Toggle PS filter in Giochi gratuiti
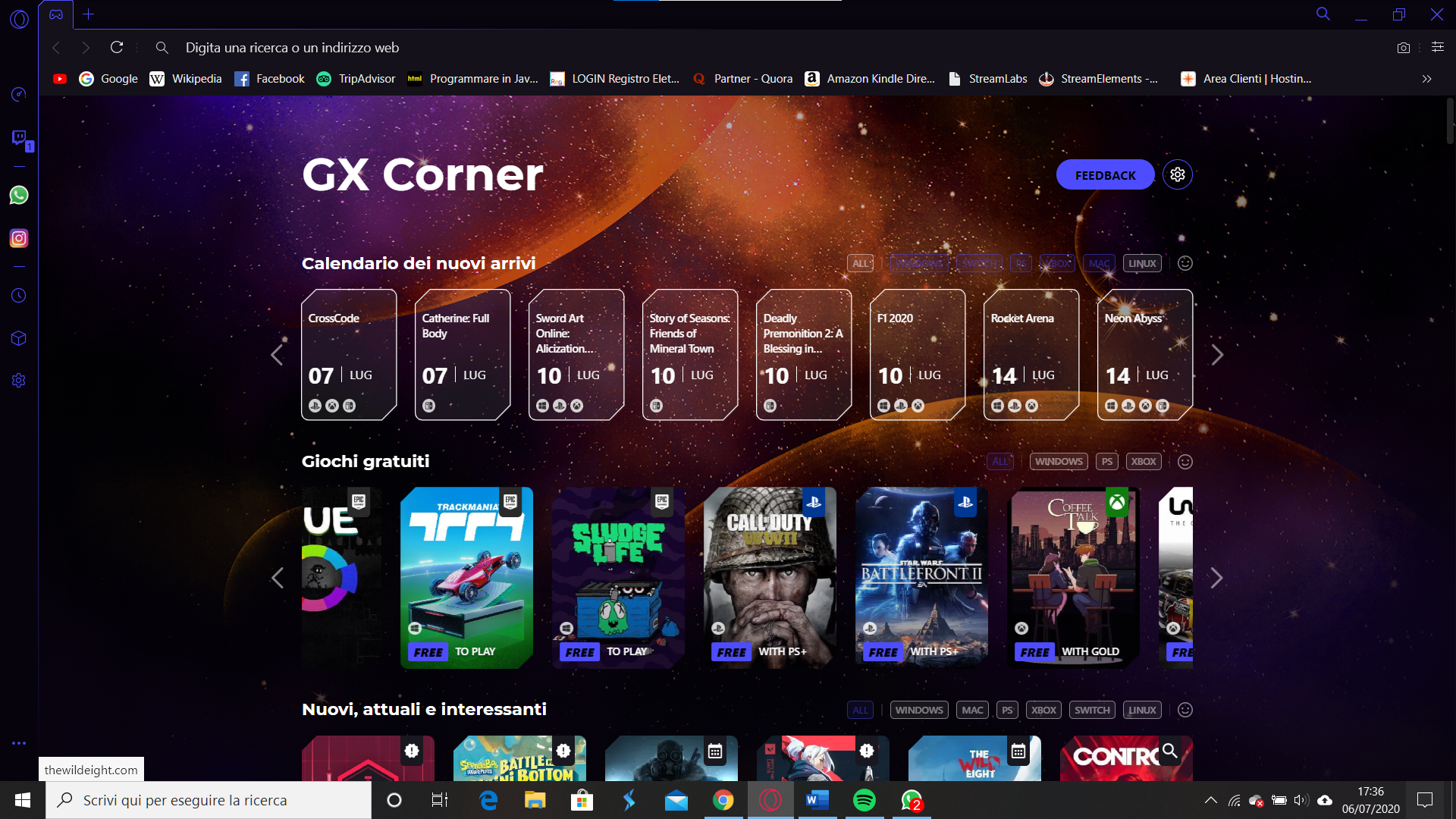Image resolution: width=1456 pixels, height=819 pixels. [1107, 461]
